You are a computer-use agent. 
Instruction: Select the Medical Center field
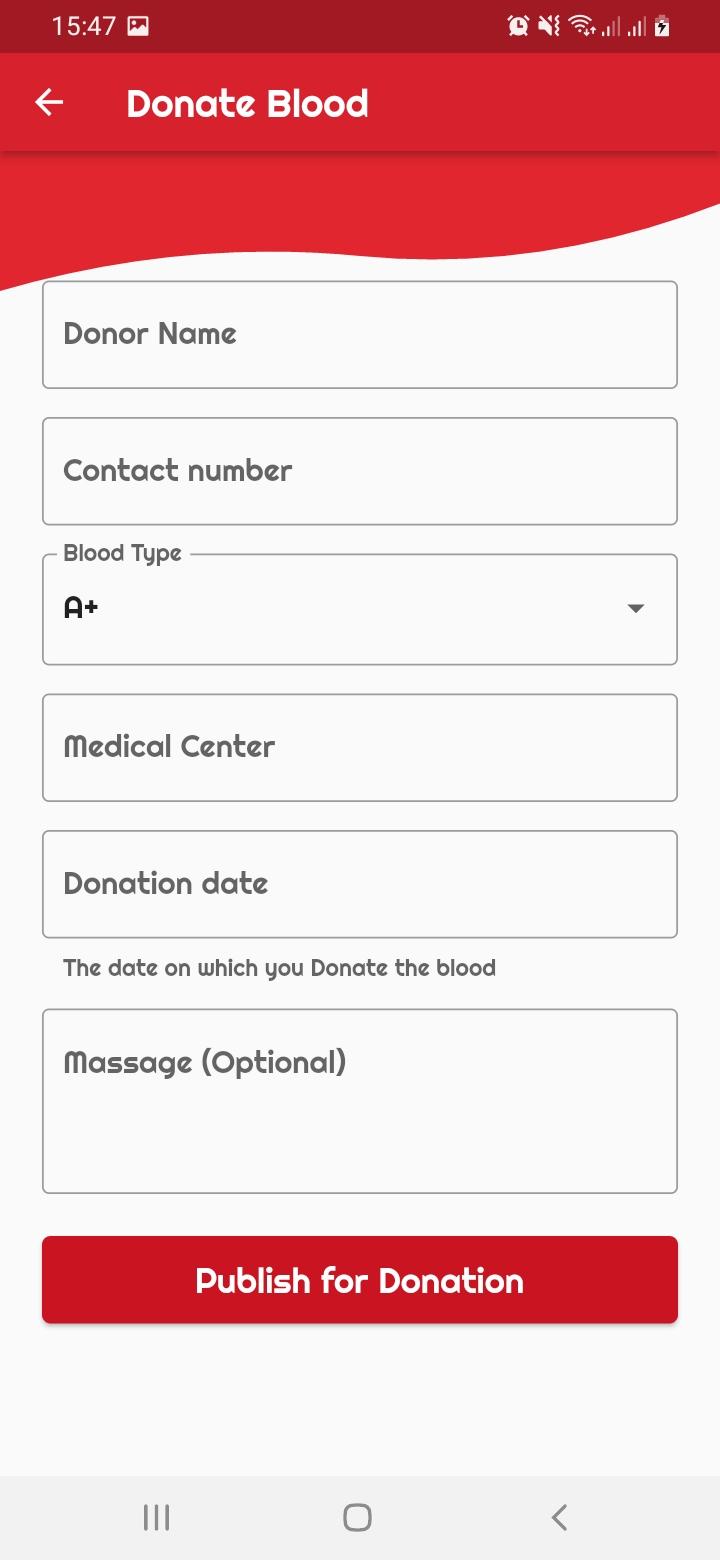pos(360,747)
